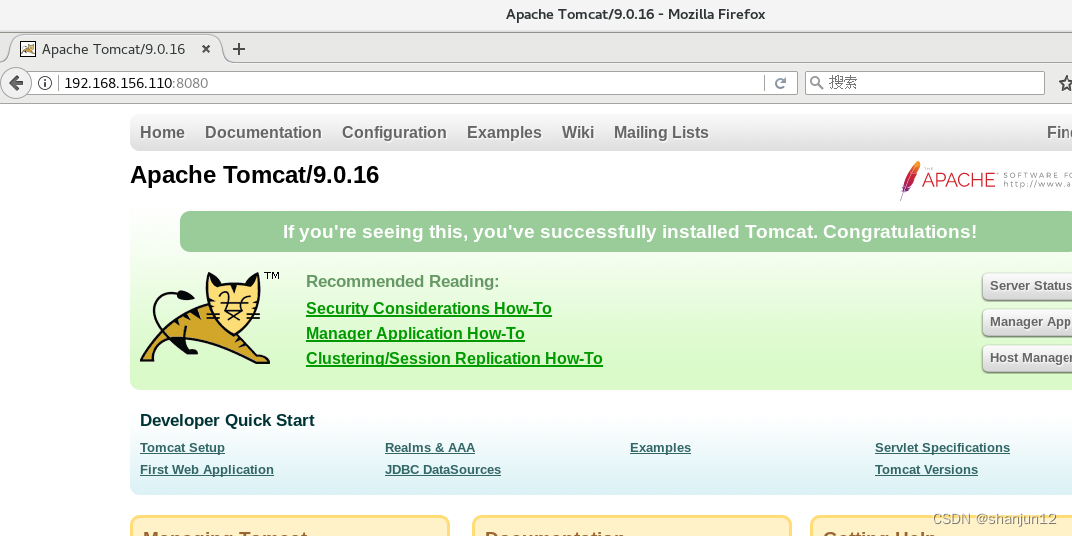Click the Recommended Reading heading
1072x536 pixels.
point(403,282)
